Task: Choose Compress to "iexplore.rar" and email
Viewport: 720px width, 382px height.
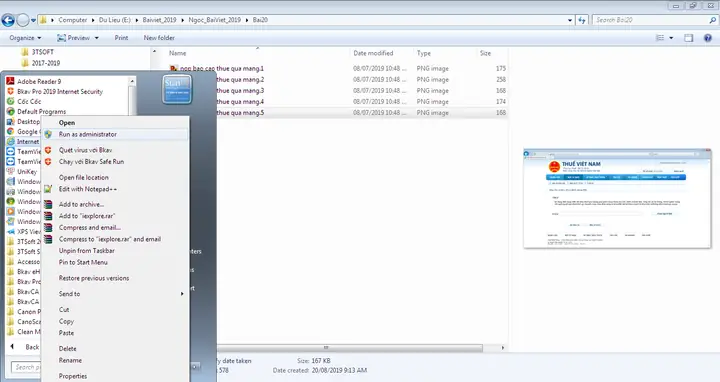Action: click(x=110, y=239)
